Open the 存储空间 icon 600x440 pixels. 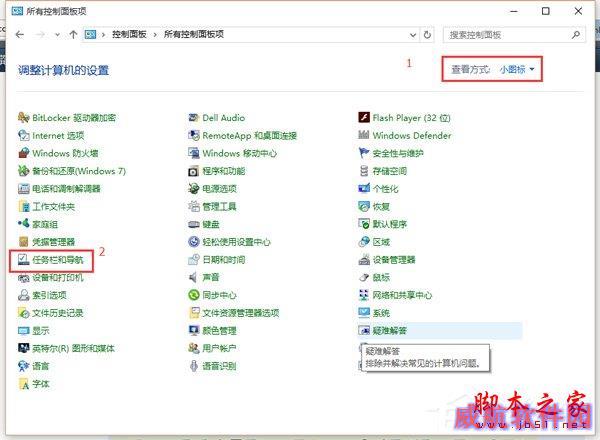coord(364,171)
